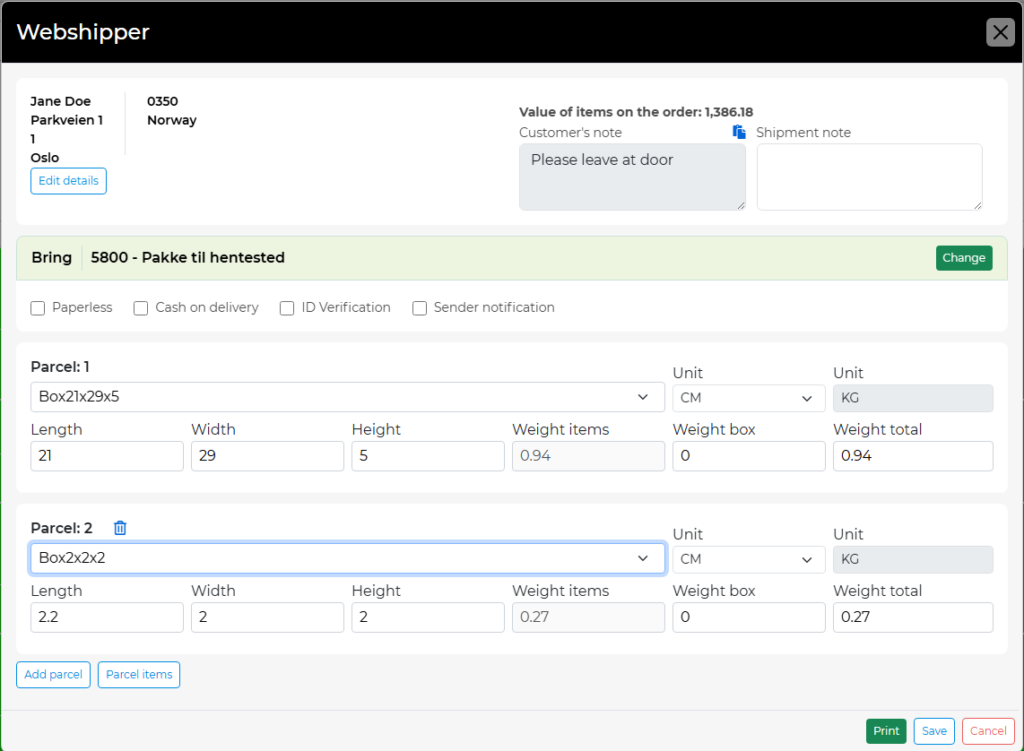Expand Parcel 2 CM unit dropdown
Image resolution: width=1024 pixels, height=751 pixels.
748,559
